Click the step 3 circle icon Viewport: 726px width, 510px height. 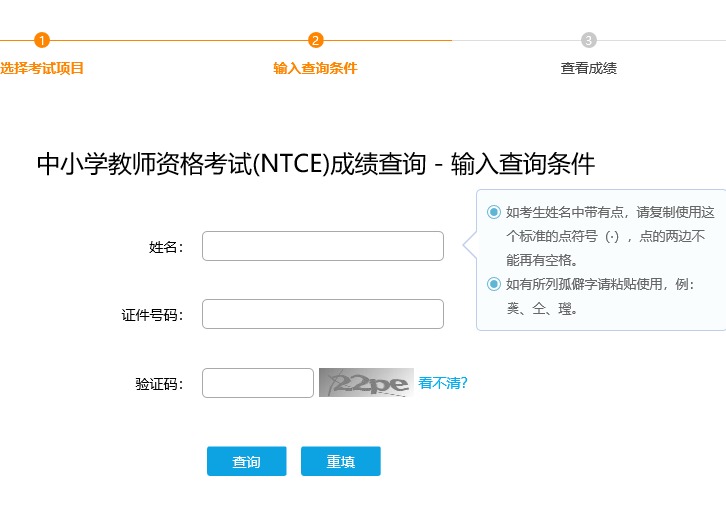(x=589, y=40)
